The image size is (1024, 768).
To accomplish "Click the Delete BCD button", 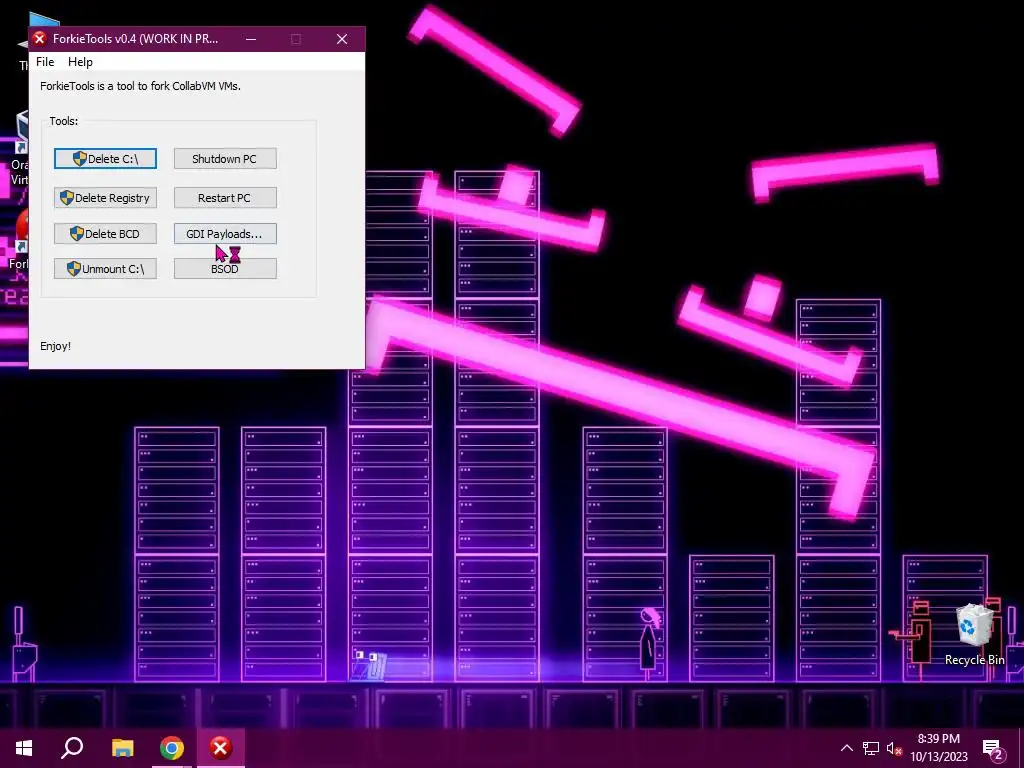I will [x=105, y=234].
